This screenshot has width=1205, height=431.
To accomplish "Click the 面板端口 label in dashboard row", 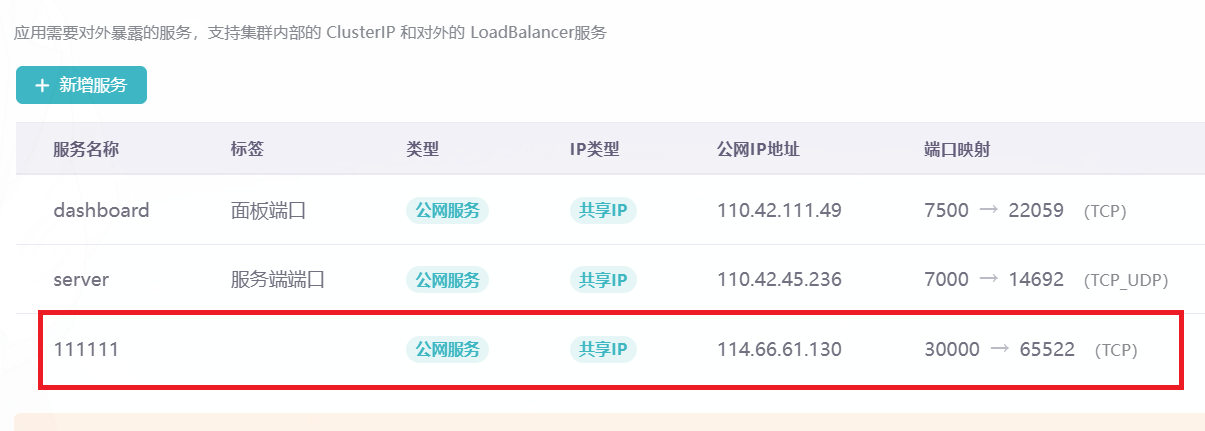I will pos(268,210).
